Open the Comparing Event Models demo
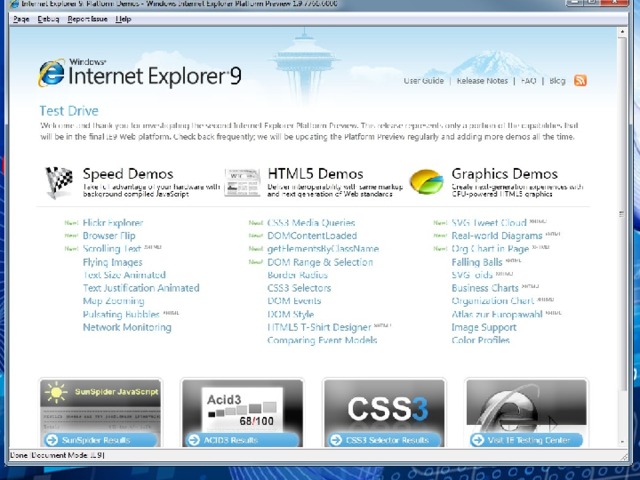 pos(322,340)
